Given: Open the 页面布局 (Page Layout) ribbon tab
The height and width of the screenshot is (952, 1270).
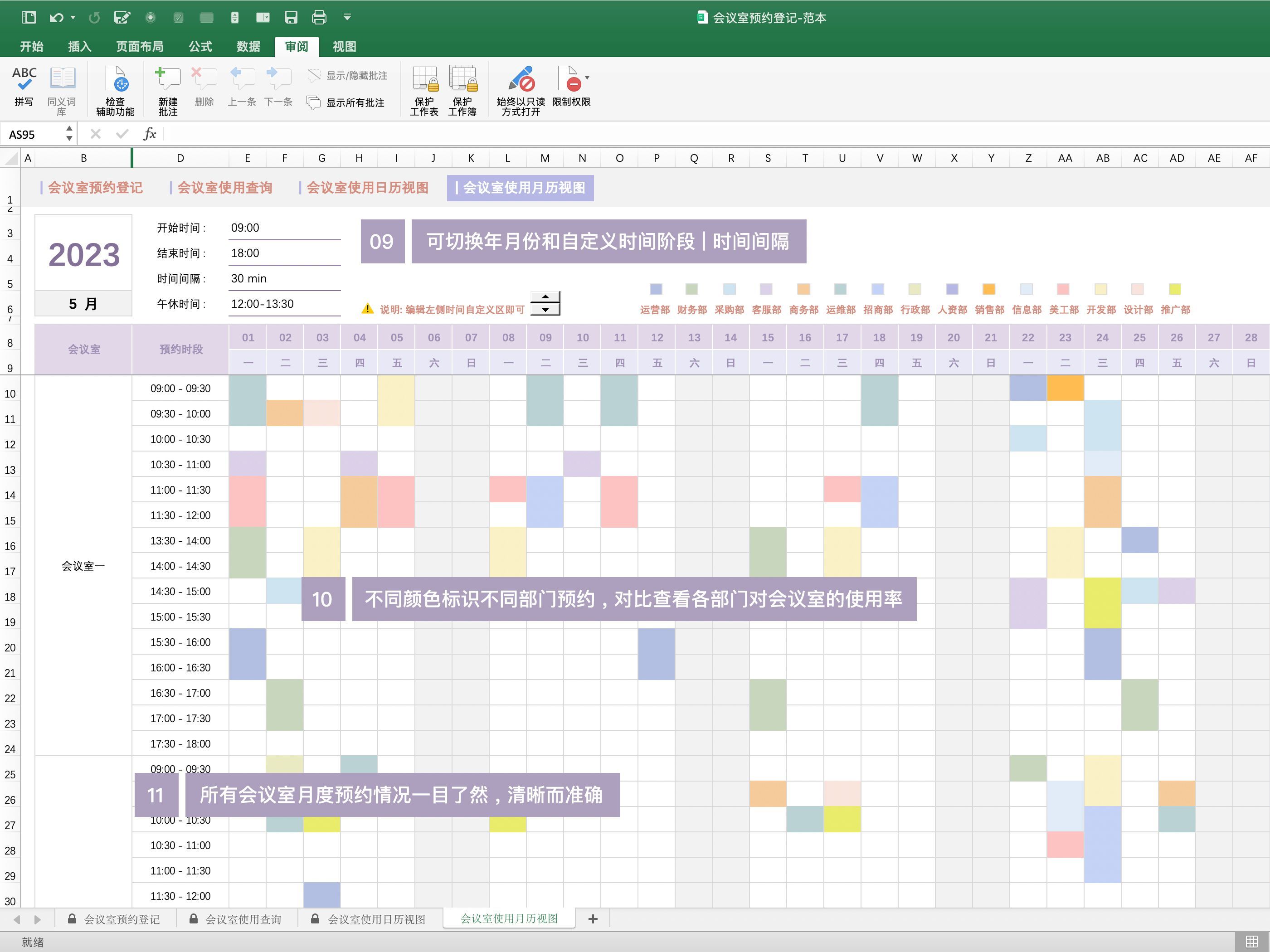Looking at the screenshot, I should (140, 47).
